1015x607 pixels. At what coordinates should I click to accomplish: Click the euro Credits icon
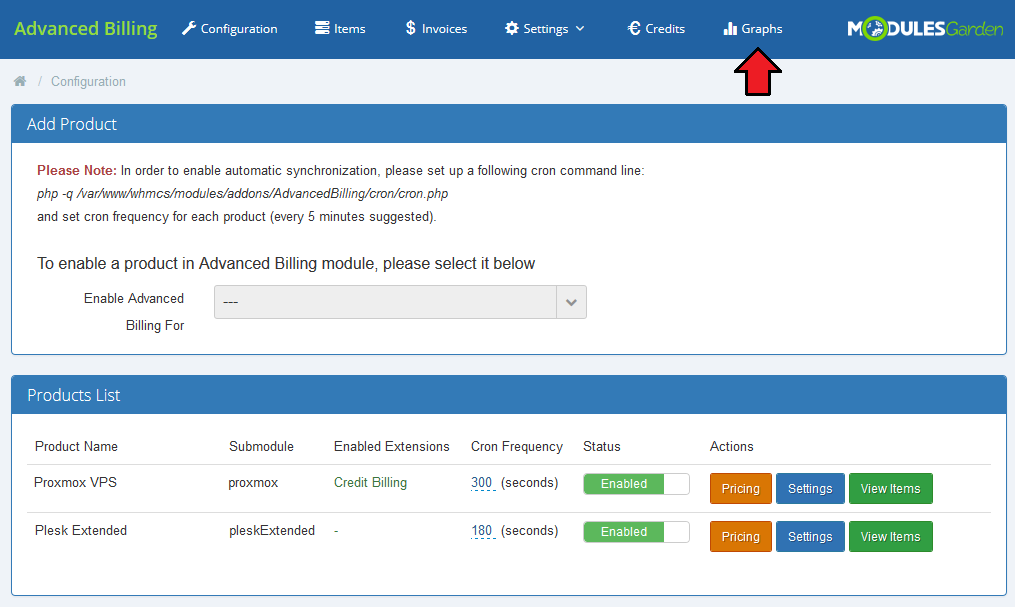[x=634, y=28]
